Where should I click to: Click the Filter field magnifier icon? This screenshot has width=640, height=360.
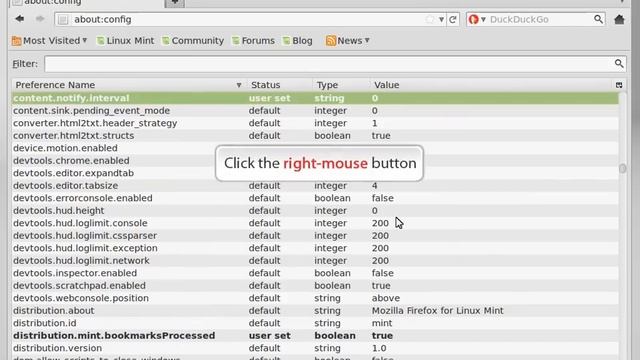pyautogui.click(x=619, y=63)
